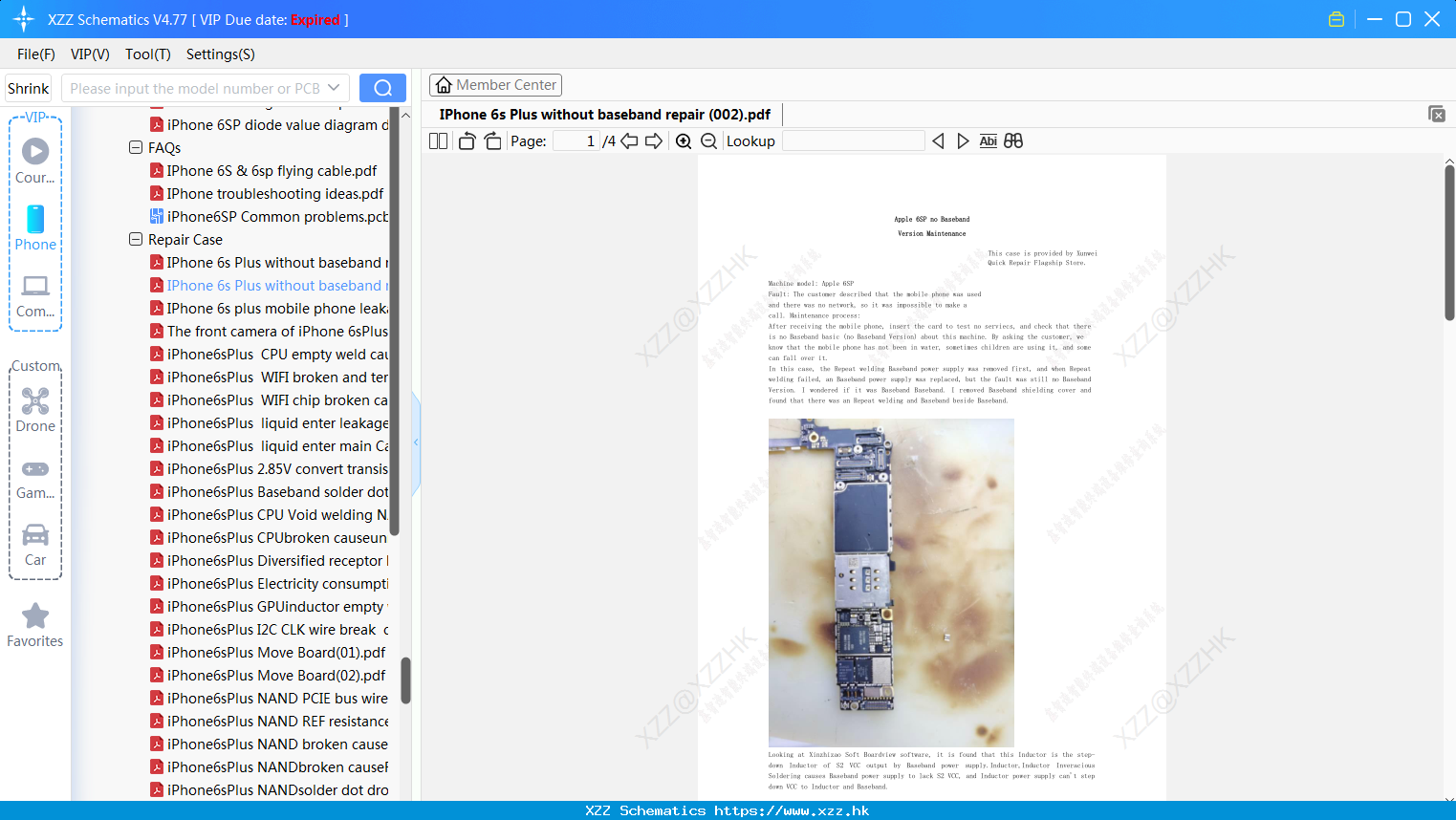Open the Courses sidebar icon
The height and width of the screenshot is (820, 1456).
[35, 161]
